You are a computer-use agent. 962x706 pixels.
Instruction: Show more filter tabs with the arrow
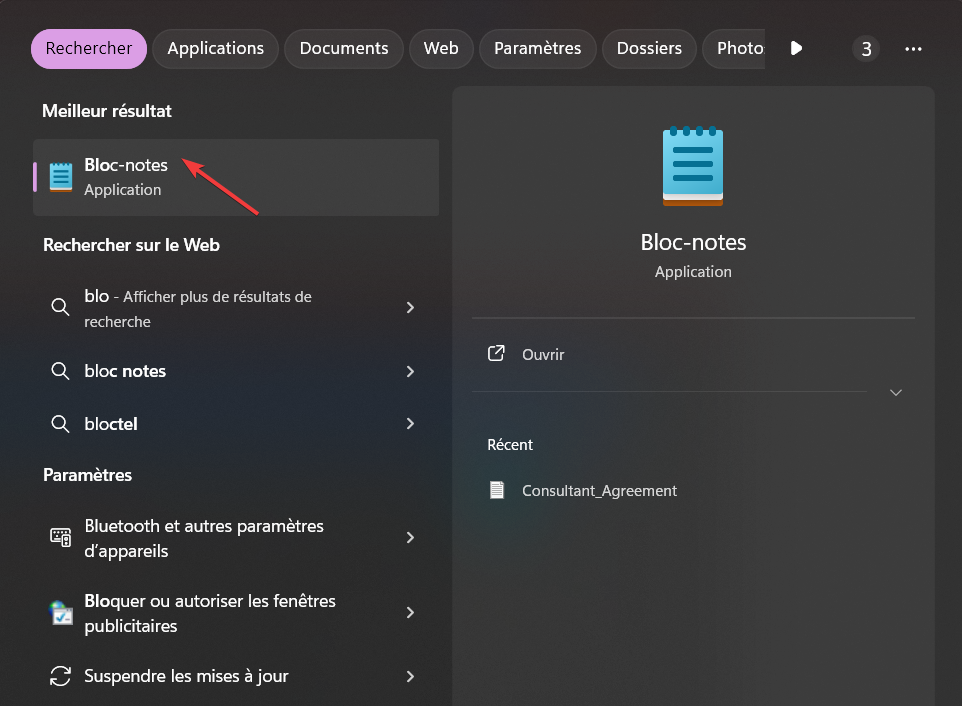pos(796,48)
